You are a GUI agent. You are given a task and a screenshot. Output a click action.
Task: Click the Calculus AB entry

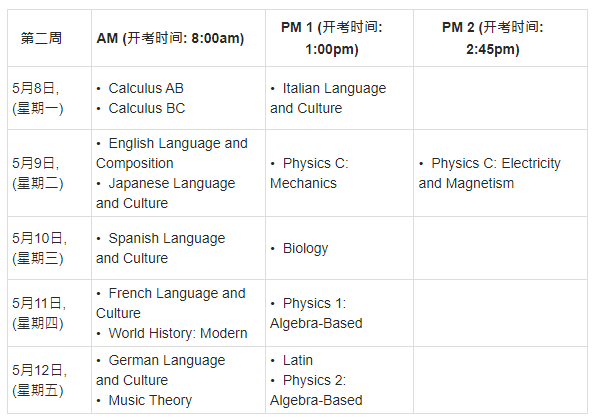click(146, 88)
